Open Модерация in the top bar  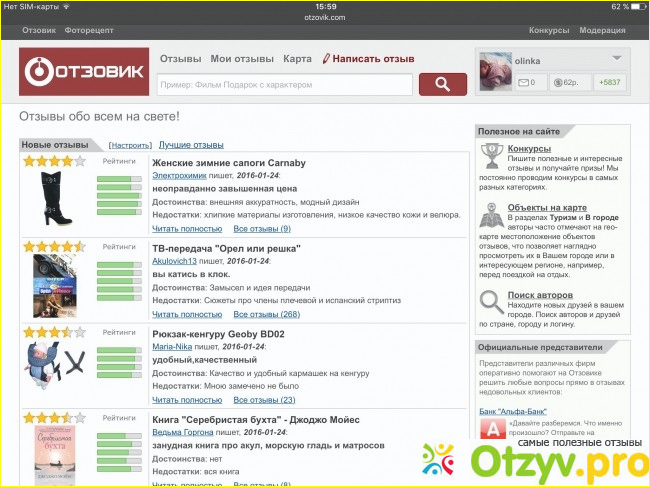click(602, 31)
